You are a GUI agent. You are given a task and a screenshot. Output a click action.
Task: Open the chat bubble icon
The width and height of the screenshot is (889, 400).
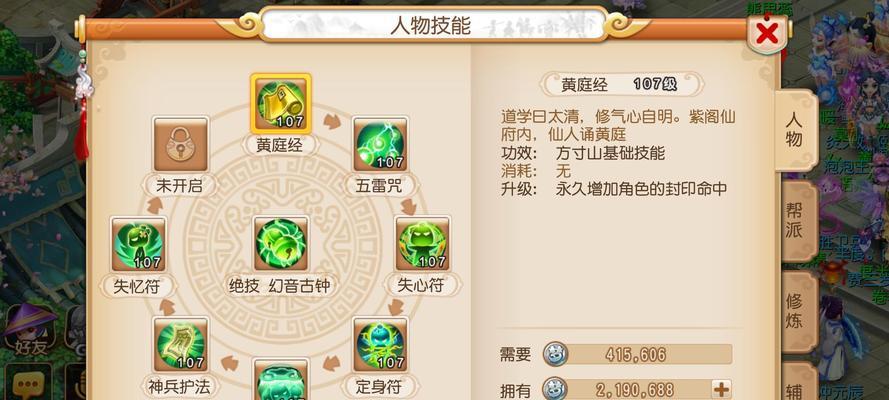pyautogui.click(x=27, y=383)
